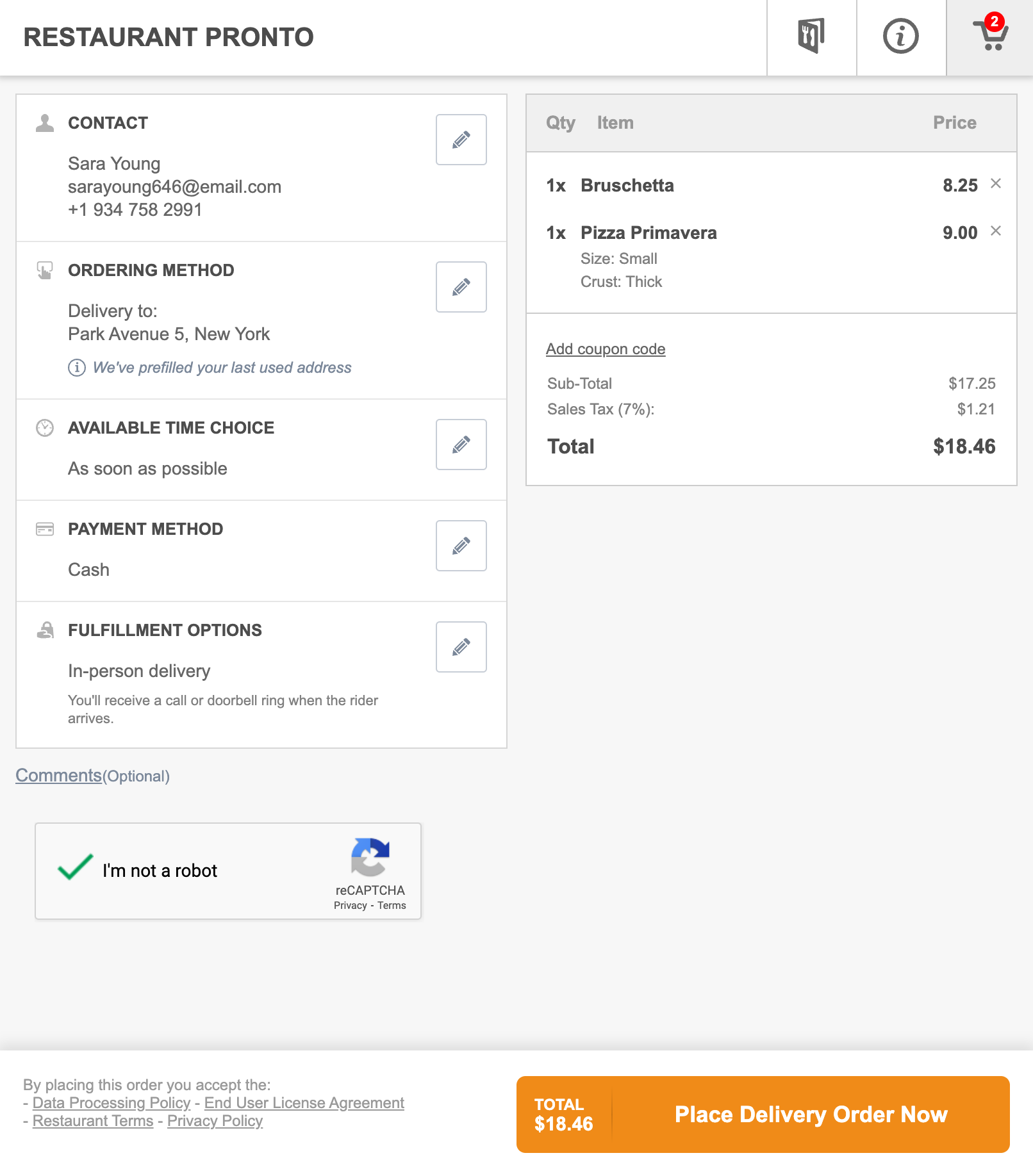Remove Bruschetta from the order
Screen dimensions: 1033x1176
[x=995, y=184]
